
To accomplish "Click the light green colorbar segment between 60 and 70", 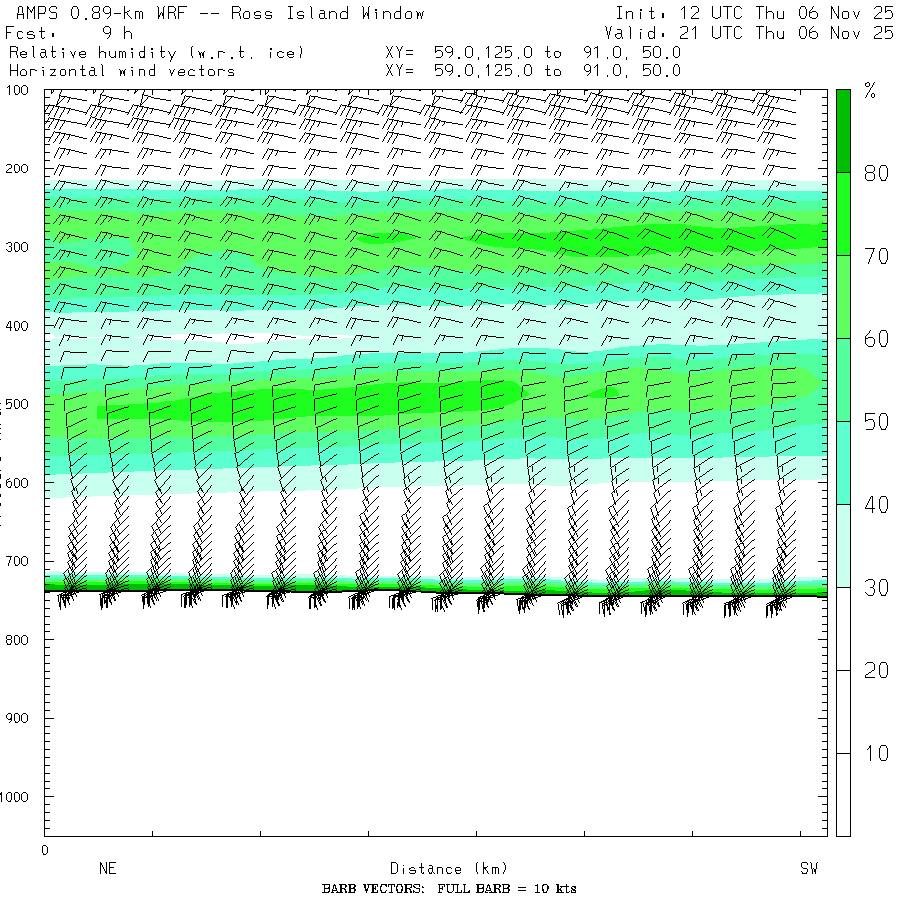I will (x=843, y=297).
